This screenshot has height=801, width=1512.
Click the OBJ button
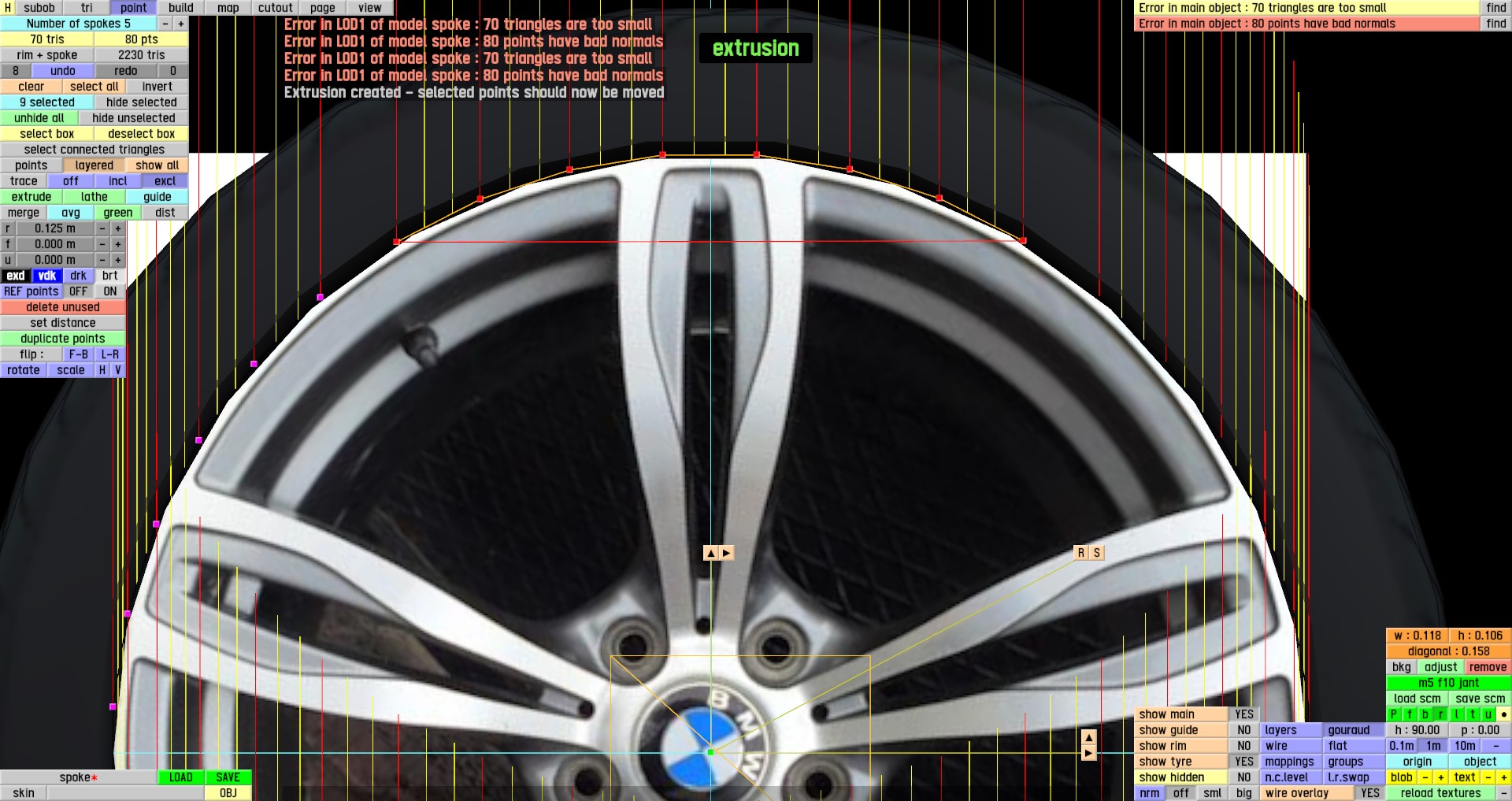click(x=228, y=793)
